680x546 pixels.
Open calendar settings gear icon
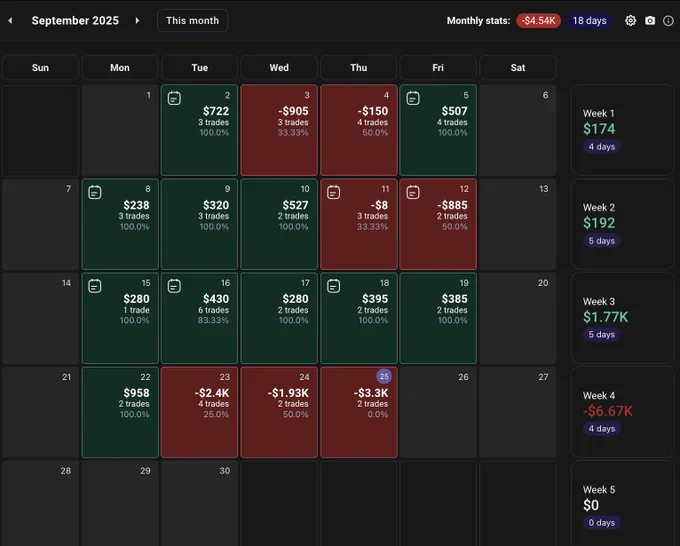(631, 20)
